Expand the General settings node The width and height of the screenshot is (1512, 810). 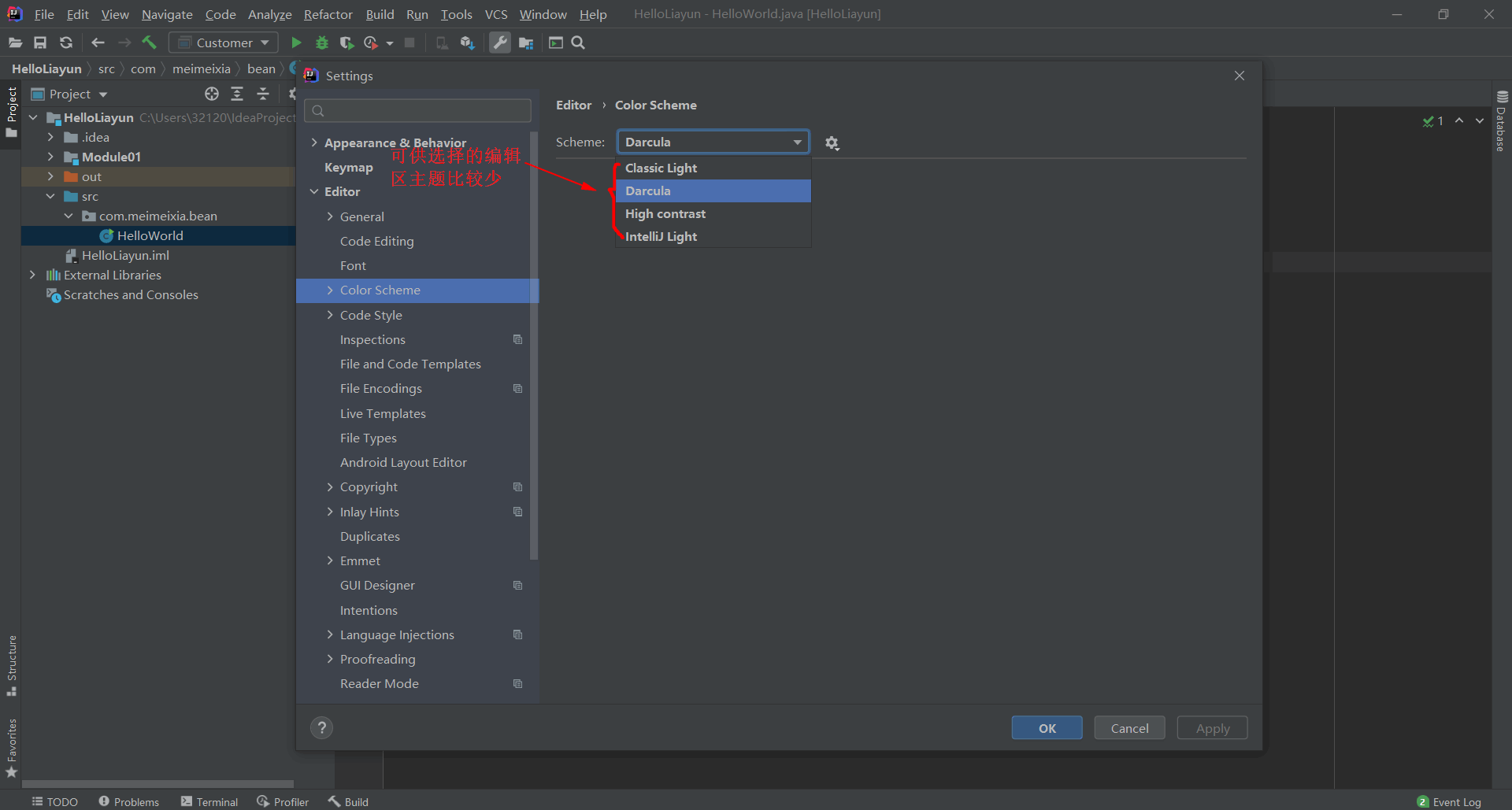330,216
